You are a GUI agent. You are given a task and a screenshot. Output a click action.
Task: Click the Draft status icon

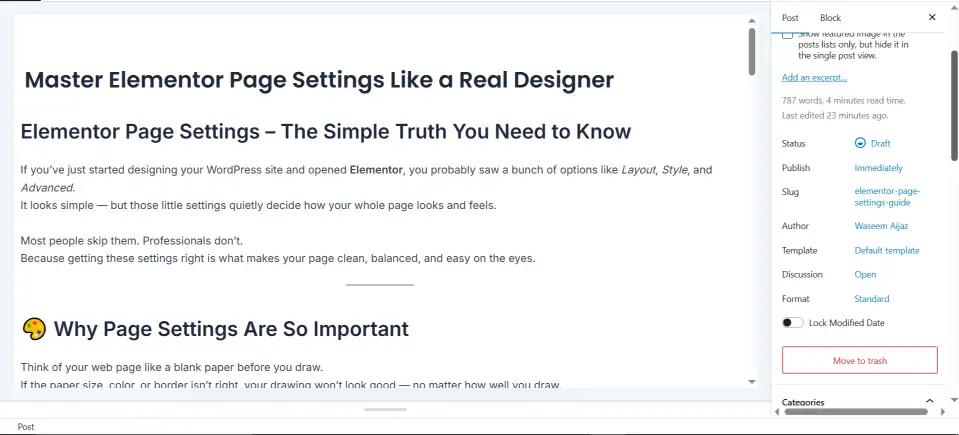(x=860, y=144)
